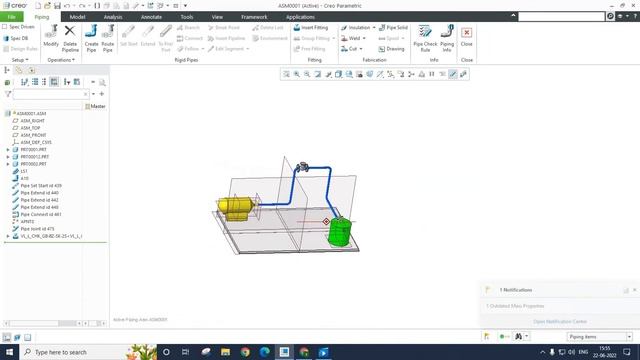640x360 pixels.
Task: Open the Operations group dropdown
Action: (x=61, y=60)
